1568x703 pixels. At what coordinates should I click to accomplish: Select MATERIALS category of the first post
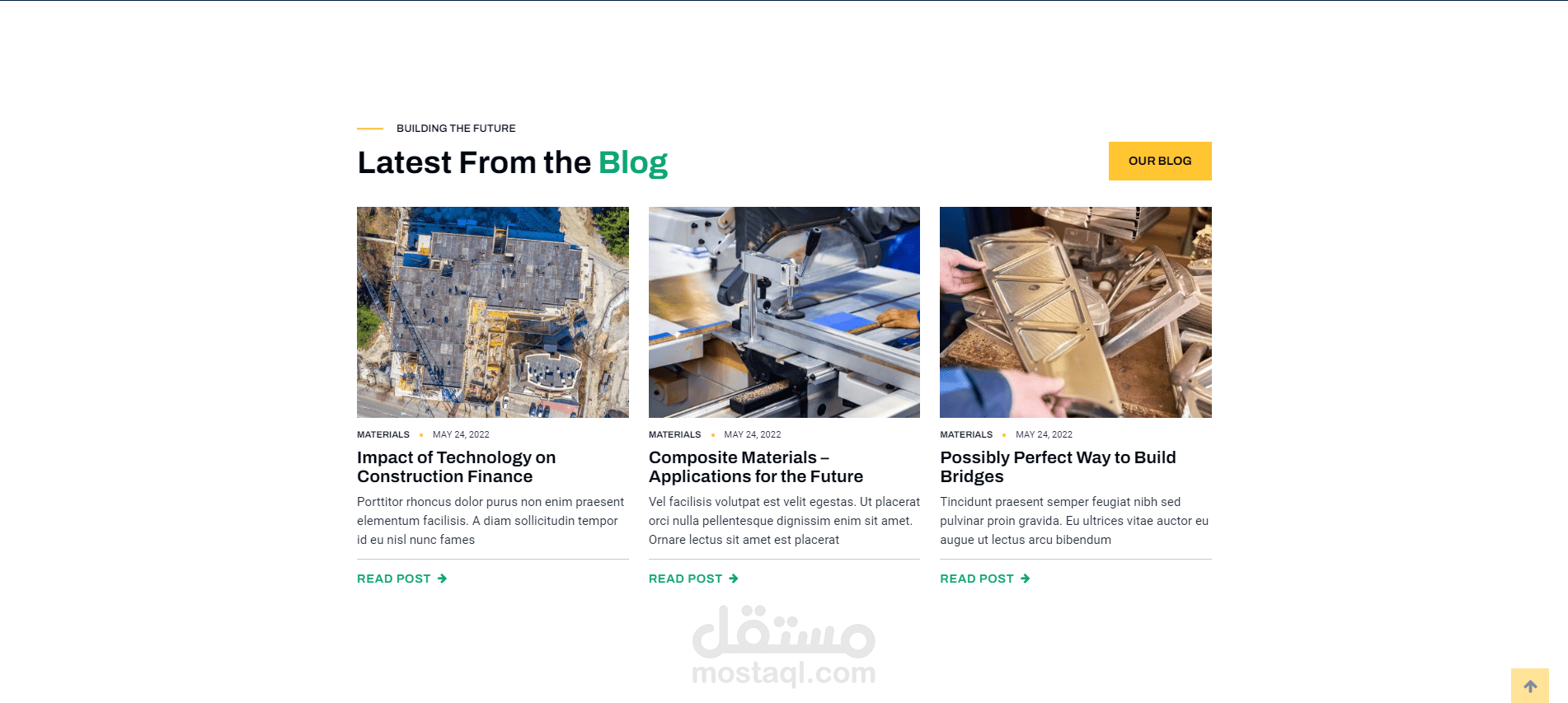[x=383, y=434]
